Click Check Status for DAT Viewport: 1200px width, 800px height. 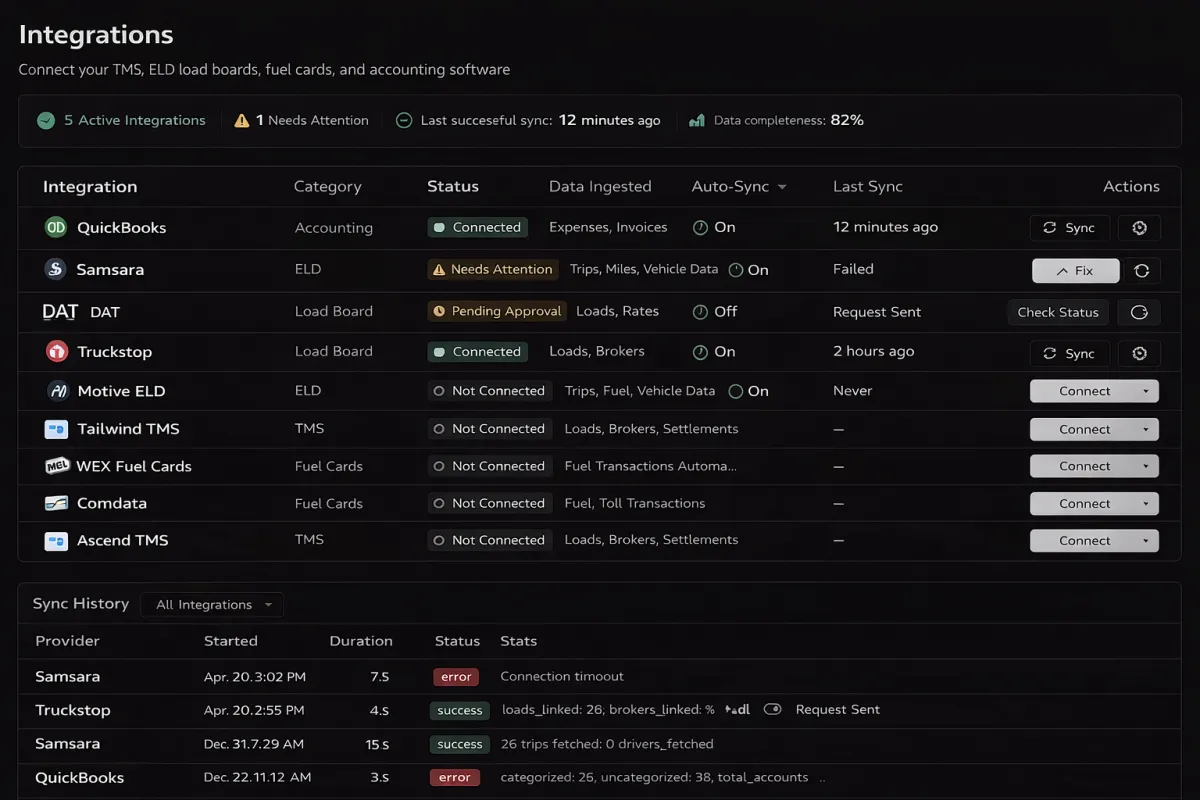[x=1058, y=312]
